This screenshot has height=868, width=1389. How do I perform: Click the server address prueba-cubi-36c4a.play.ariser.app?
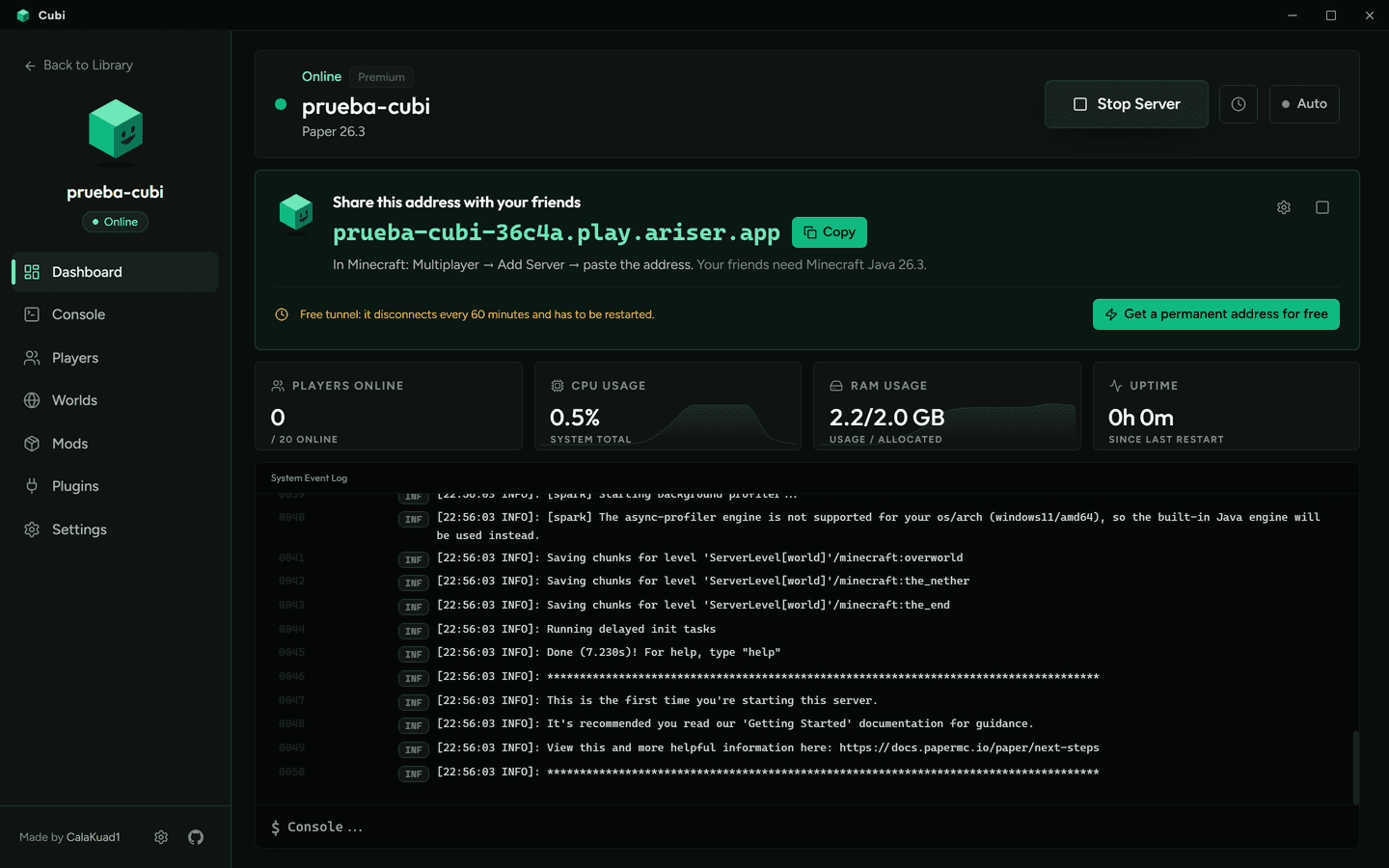pyautogui.click(x=557, y=232)
